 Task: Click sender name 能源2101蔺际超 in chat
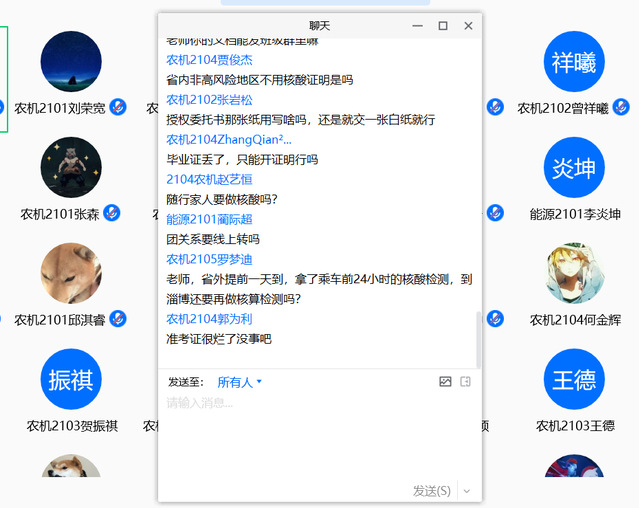point(209,220)
